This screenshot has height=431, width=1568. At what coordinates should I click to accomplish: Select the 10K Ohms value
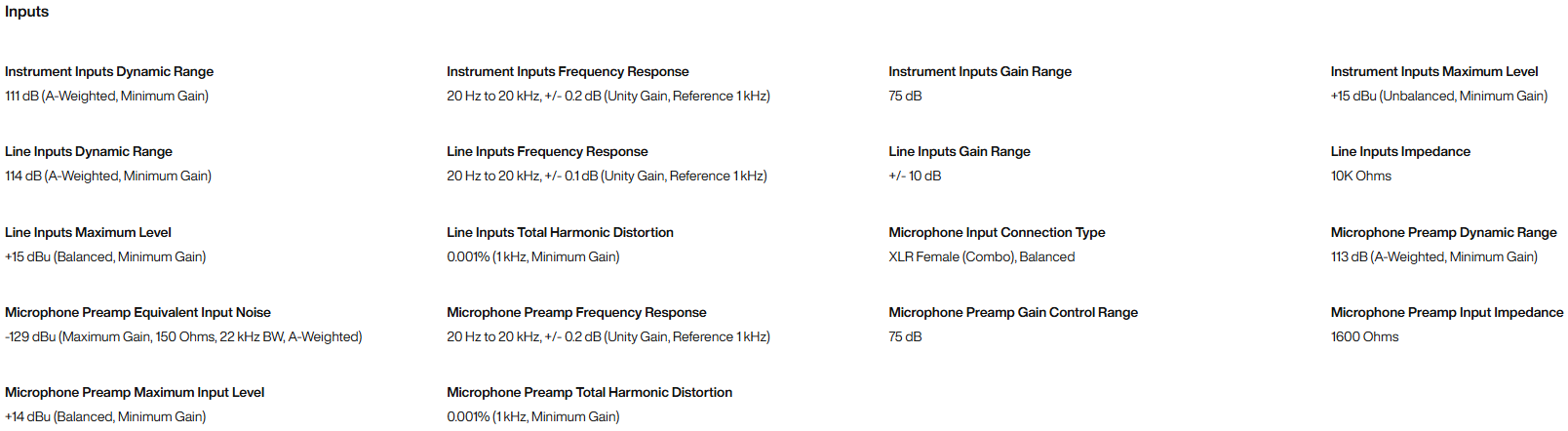pos(1361,176)
